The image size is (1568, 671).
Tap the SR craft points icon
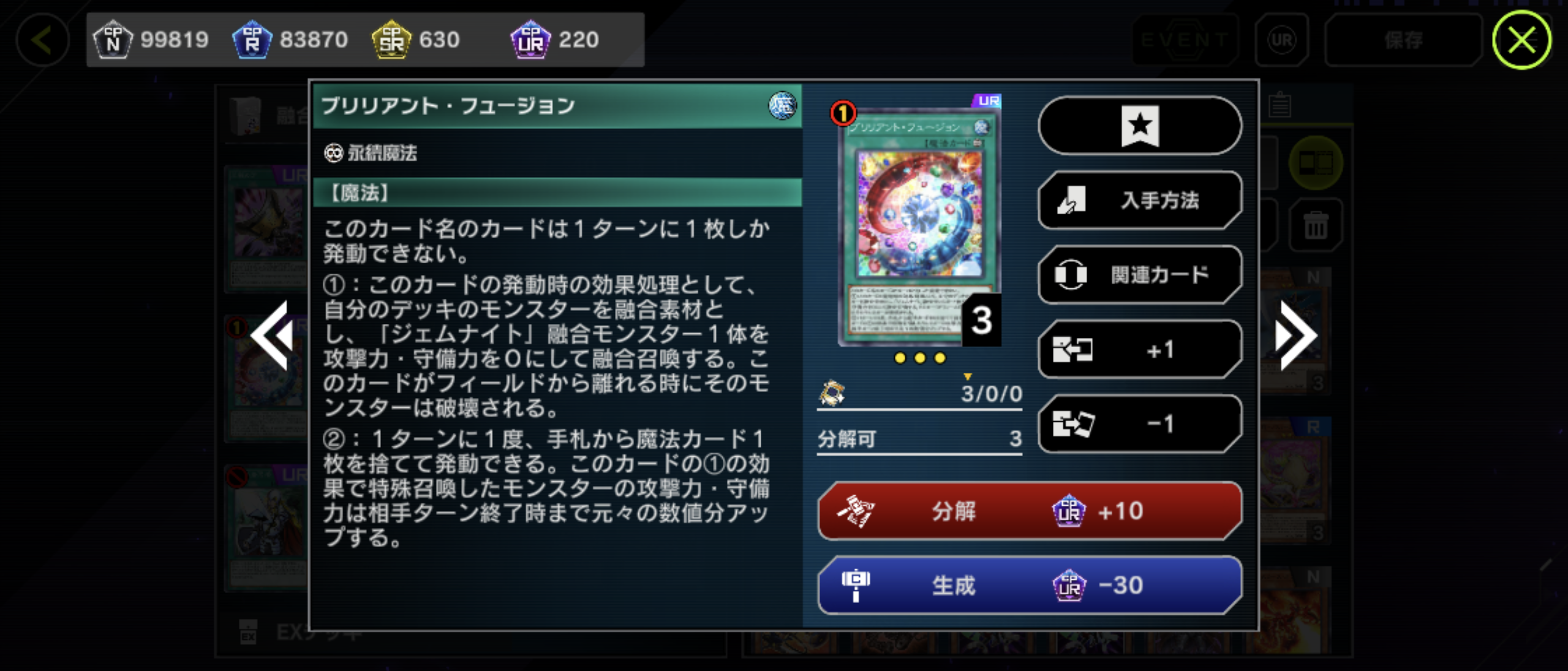pyautogui.click(x=391, y=40)
